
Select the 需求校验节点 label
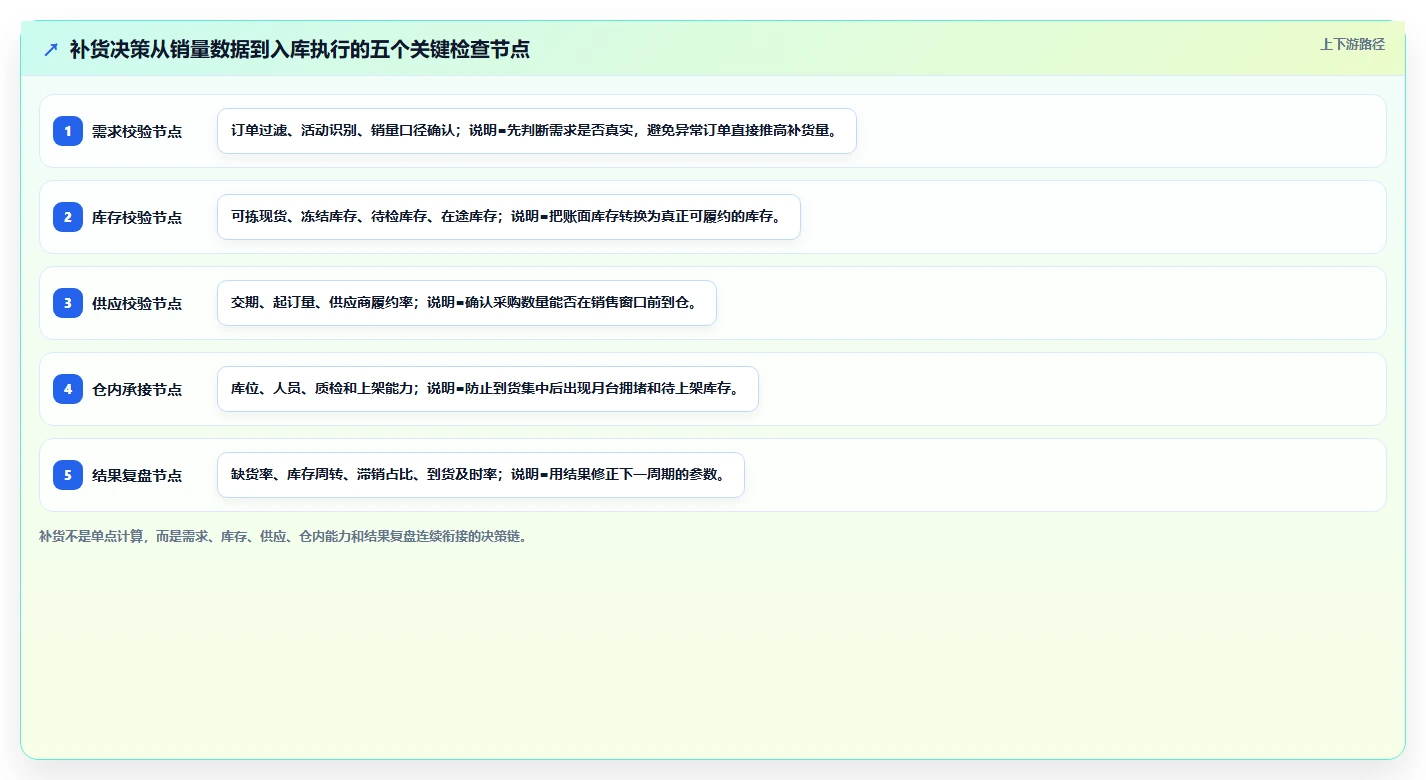click(137, 131)
